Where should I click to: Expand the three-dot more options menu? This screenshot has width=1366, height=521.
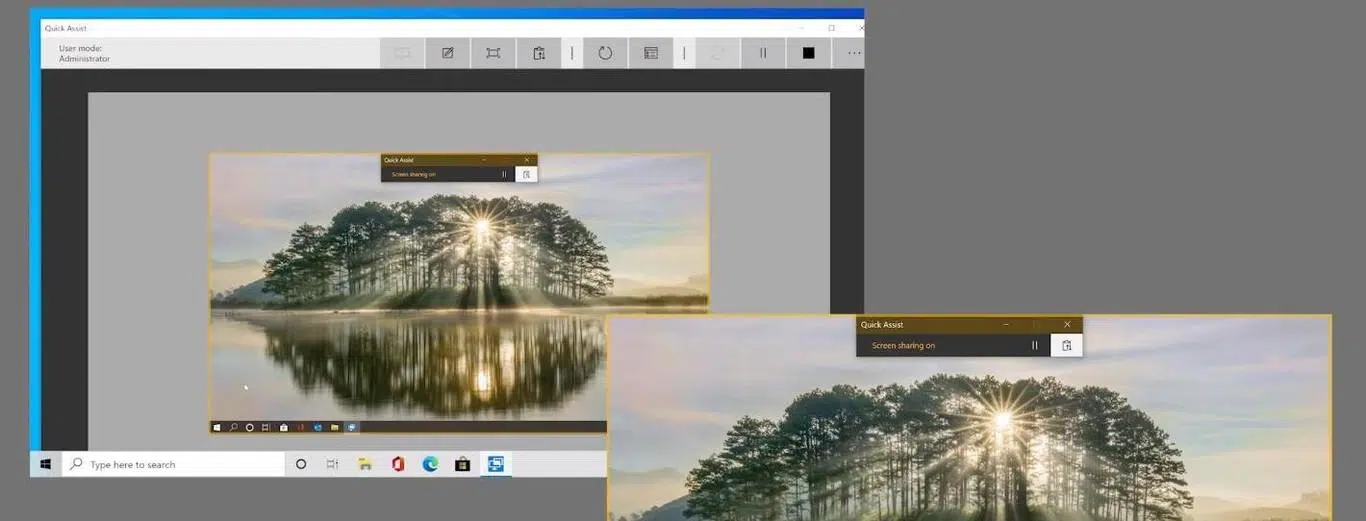pos(853,53)
